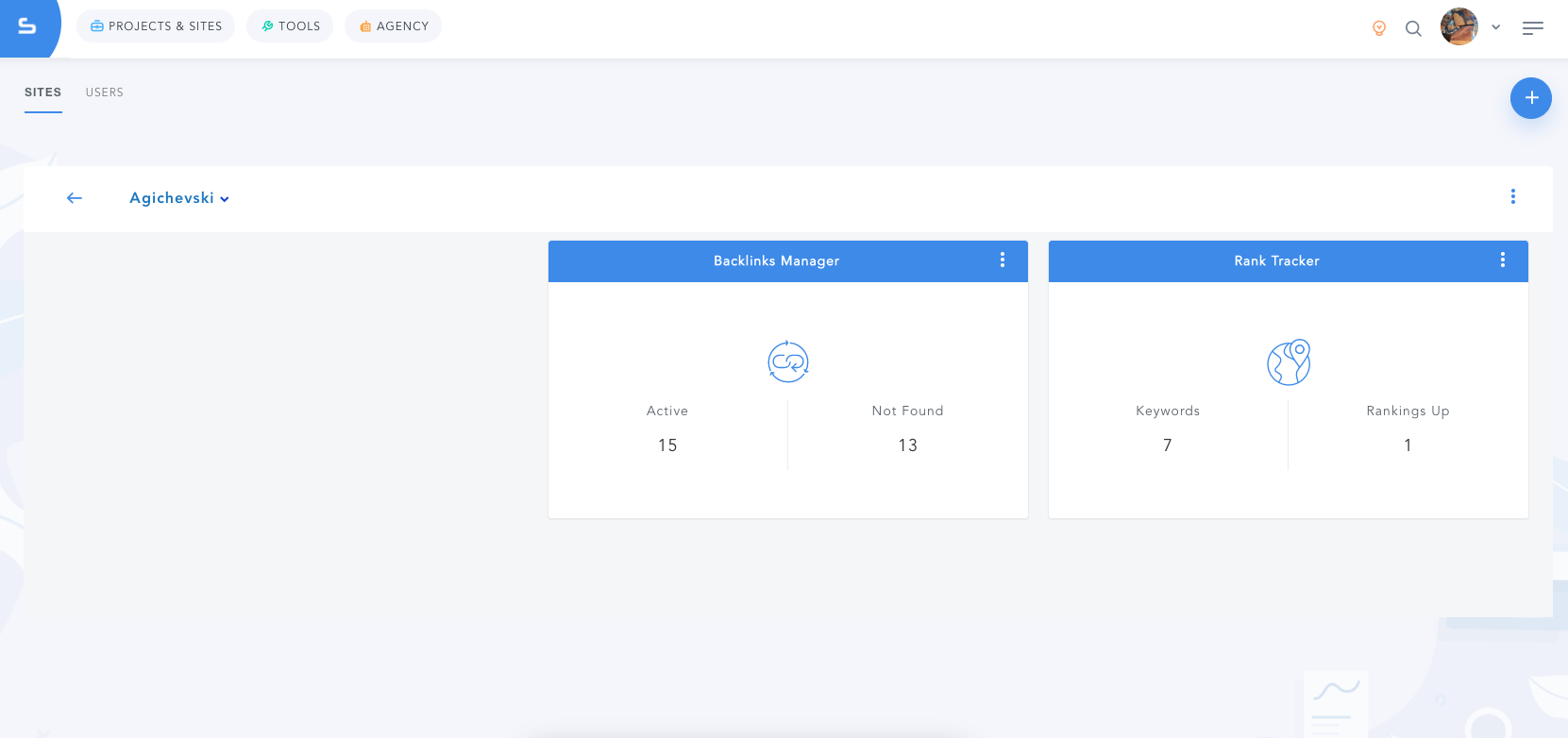Image resolution: width=1568 pixels, height=738 pixels.
Task: Click the Active backlinks value 15
Action: (667, 445)
